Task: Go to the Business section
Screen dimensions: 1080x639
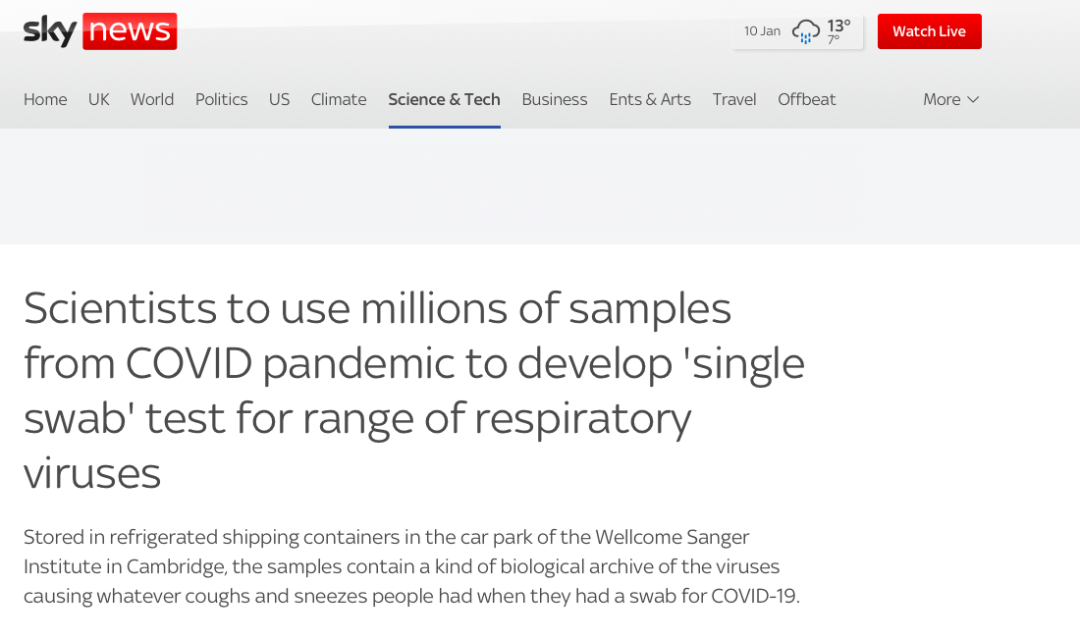Action: 554,100
